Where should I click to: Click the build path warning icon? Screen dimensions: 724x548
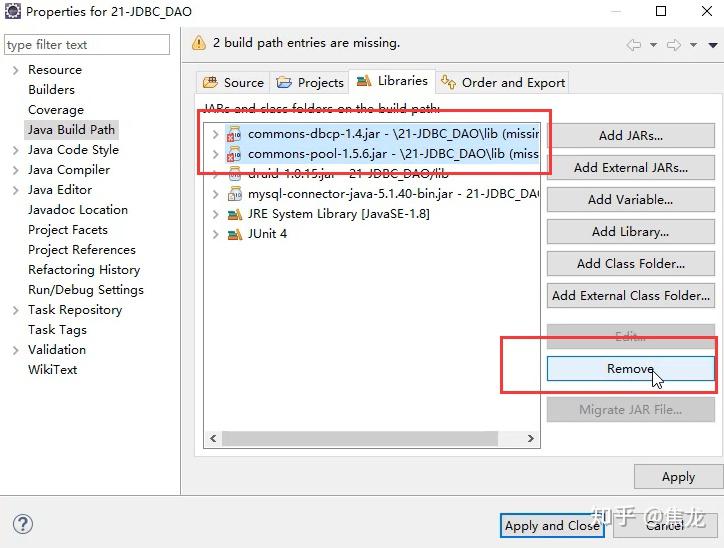(x=199, y=42)
